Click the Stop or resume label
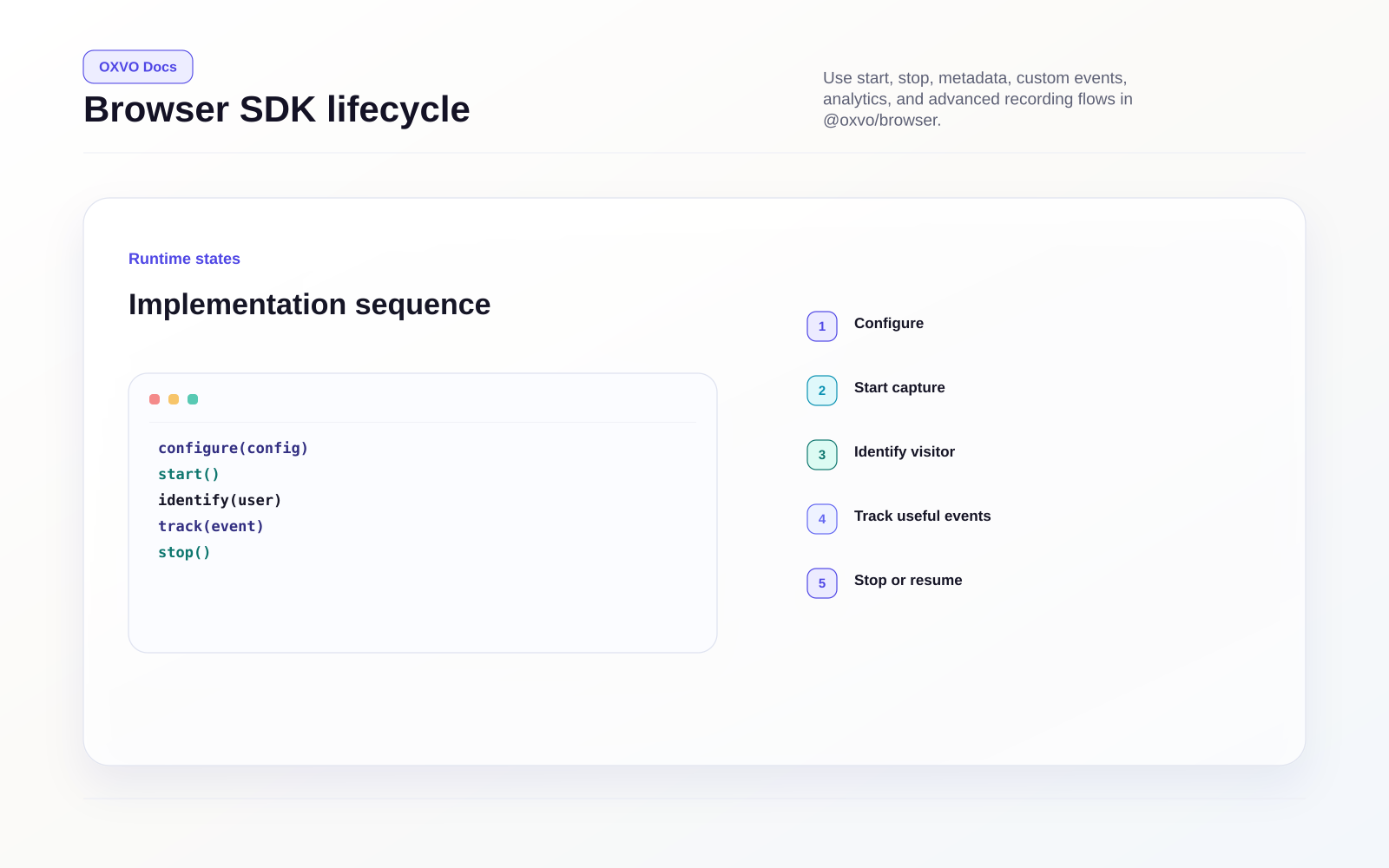Image resolution: width=1389 pixels, height=868 pixels. pos(908,580)
